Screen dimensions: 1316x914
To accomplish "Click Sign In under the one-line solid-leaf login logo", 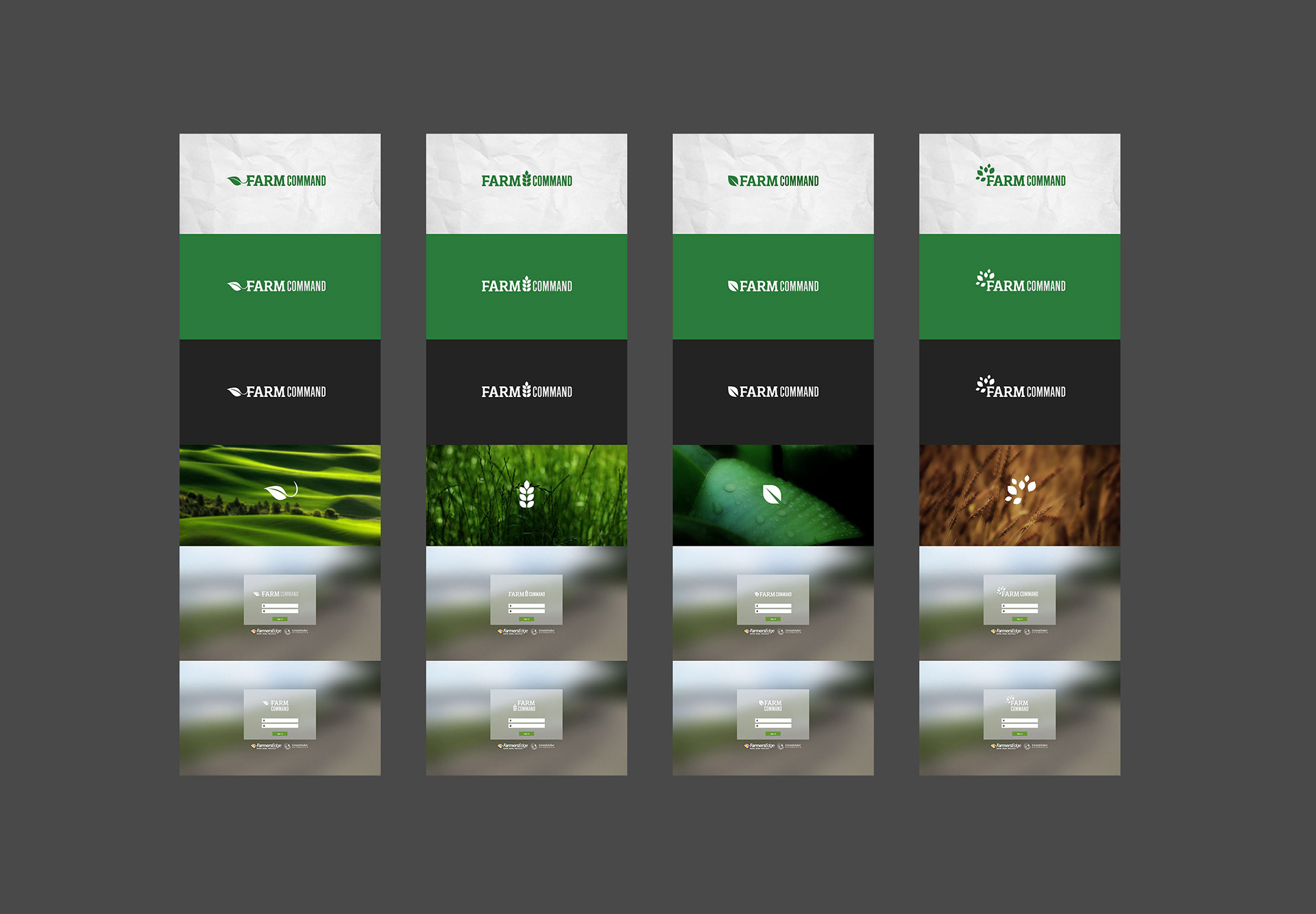I will coord(773,619).
